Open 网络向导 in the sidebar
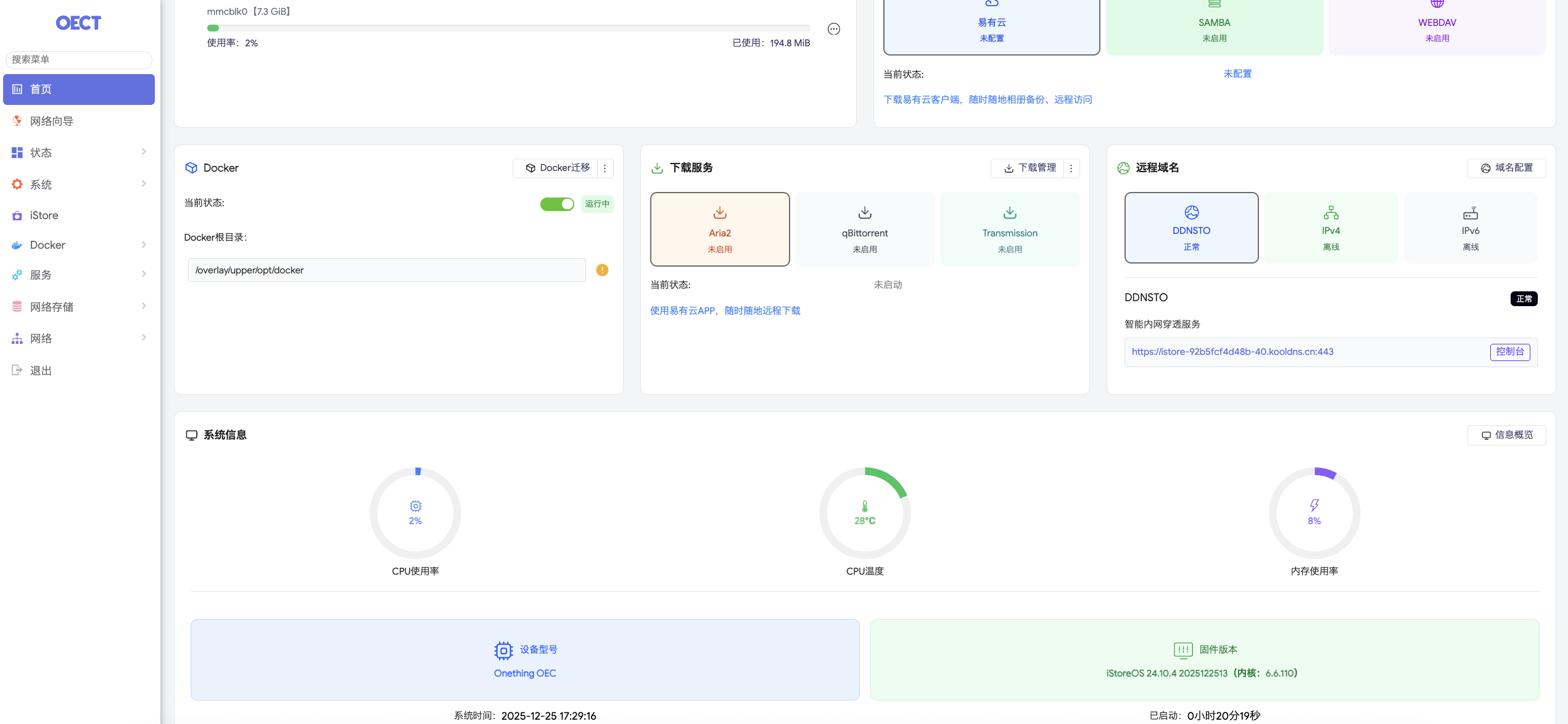This screenshot has height=724, width=1568. (x=52, y=121)
